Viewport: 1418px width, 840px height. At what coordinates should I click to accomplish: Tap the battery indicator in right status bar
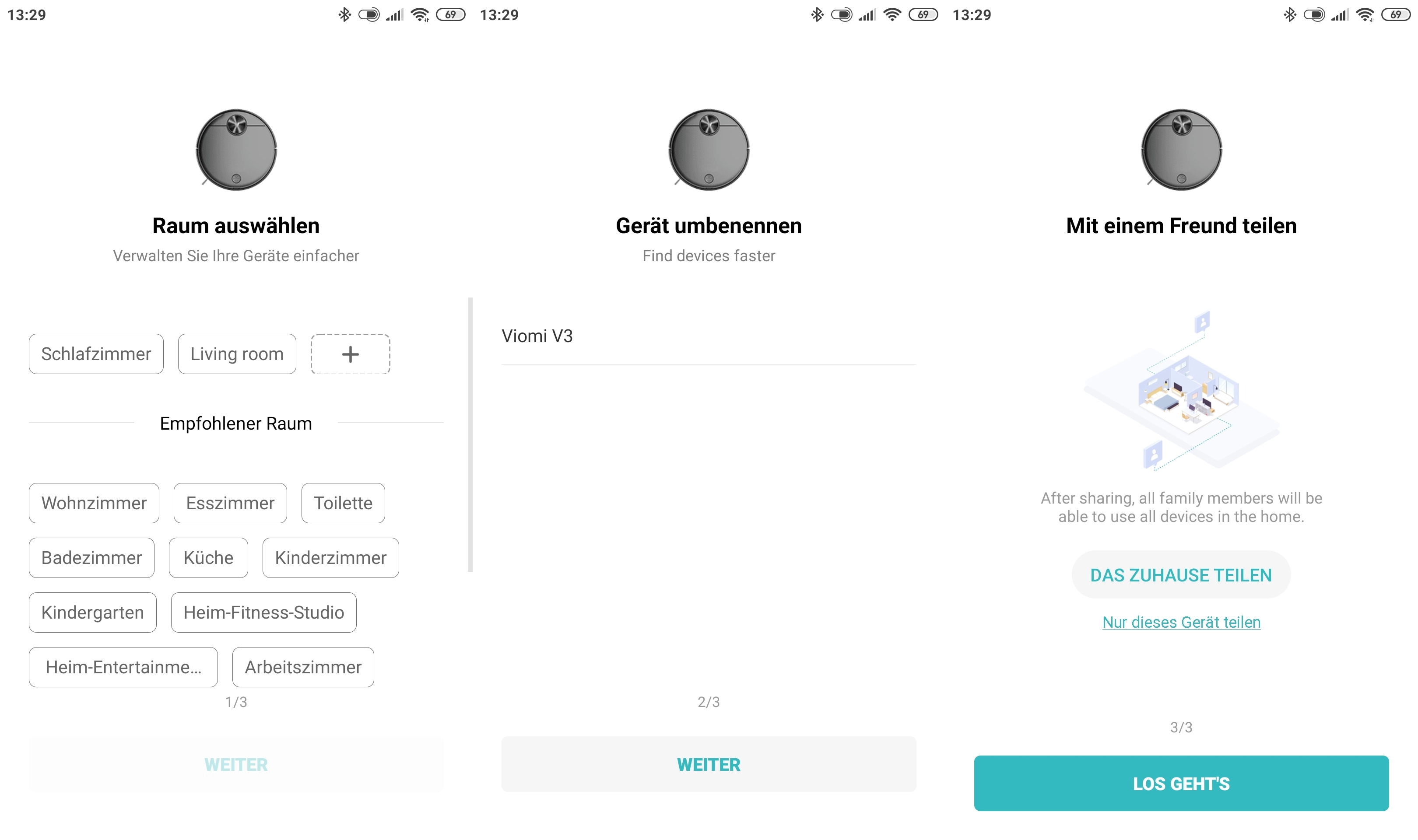1396,15
